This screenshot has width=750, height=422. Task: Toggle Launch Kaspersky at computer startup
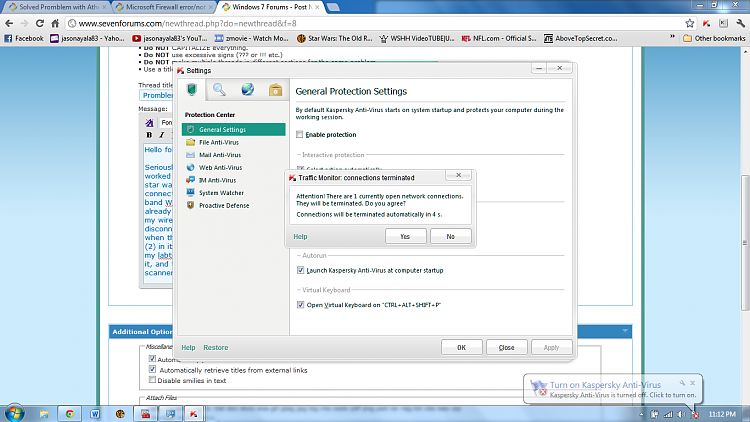click(x=300, y=270)
